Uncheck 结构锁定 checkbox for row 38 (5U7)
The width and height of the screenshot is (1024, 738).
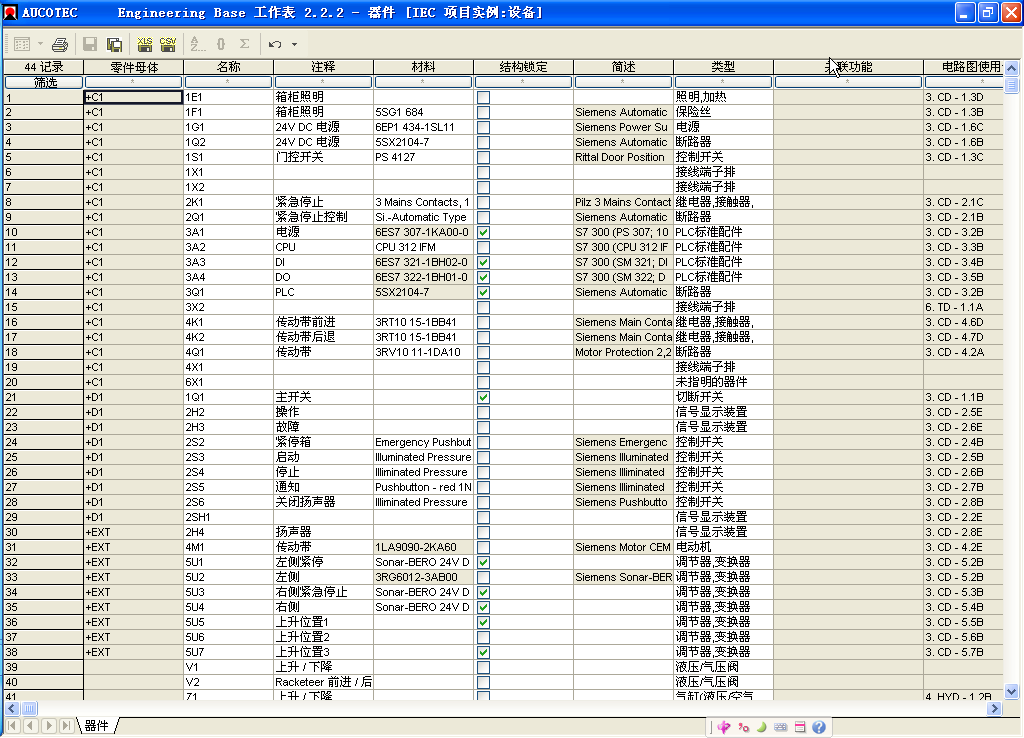click(x=483, y=652)
